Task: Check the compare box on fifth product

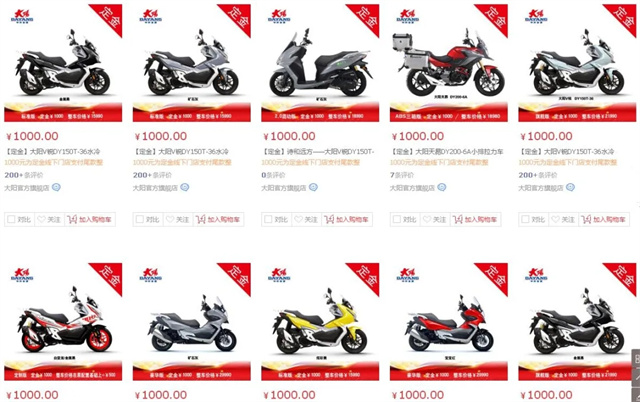Action: point(525,220)
